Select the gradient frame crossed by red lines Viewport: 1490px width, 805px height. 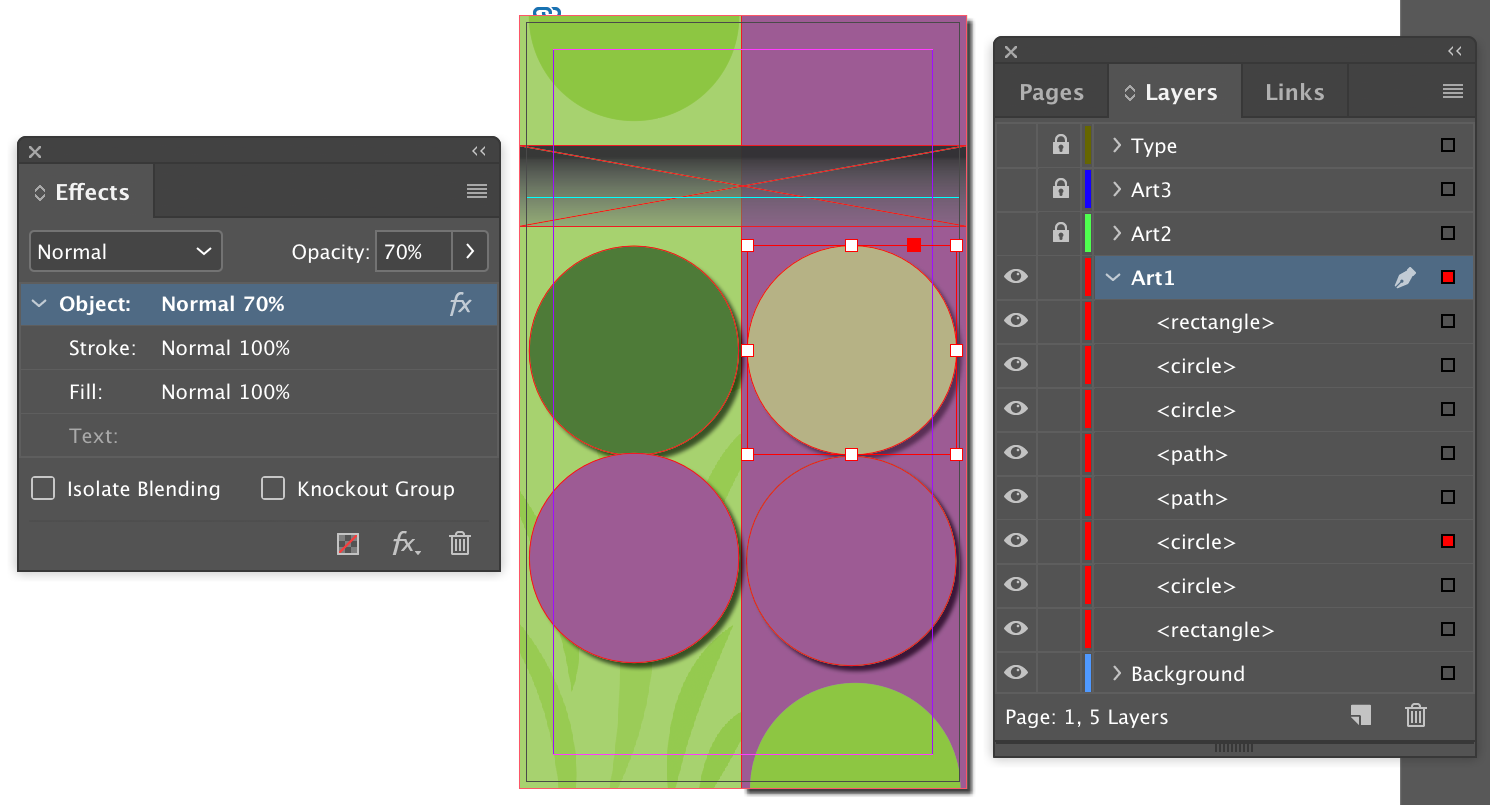(x=742, y=186)
